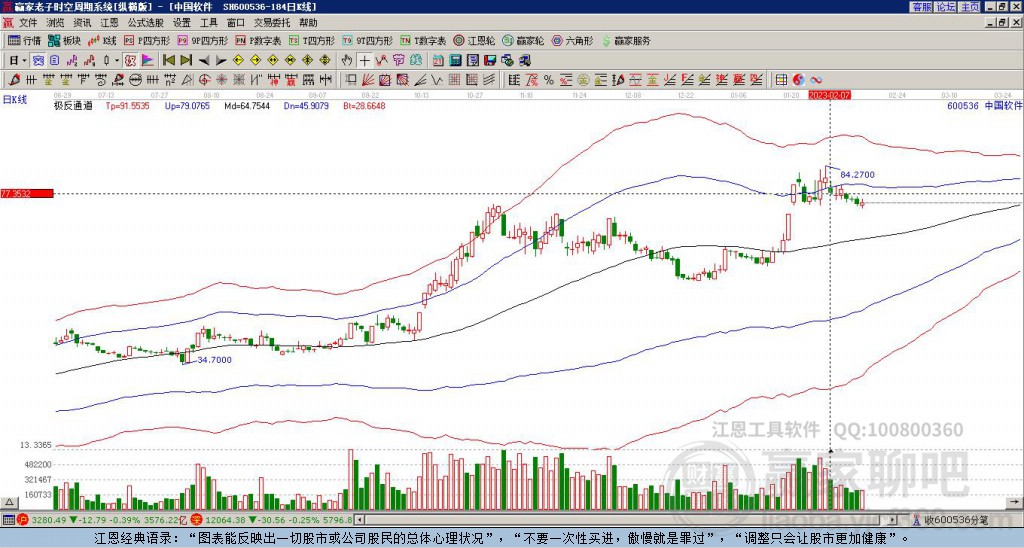This screenshot has width=1024, height=548.
Task: Click the percent symbol drawing tool
Action: (549, 79)
